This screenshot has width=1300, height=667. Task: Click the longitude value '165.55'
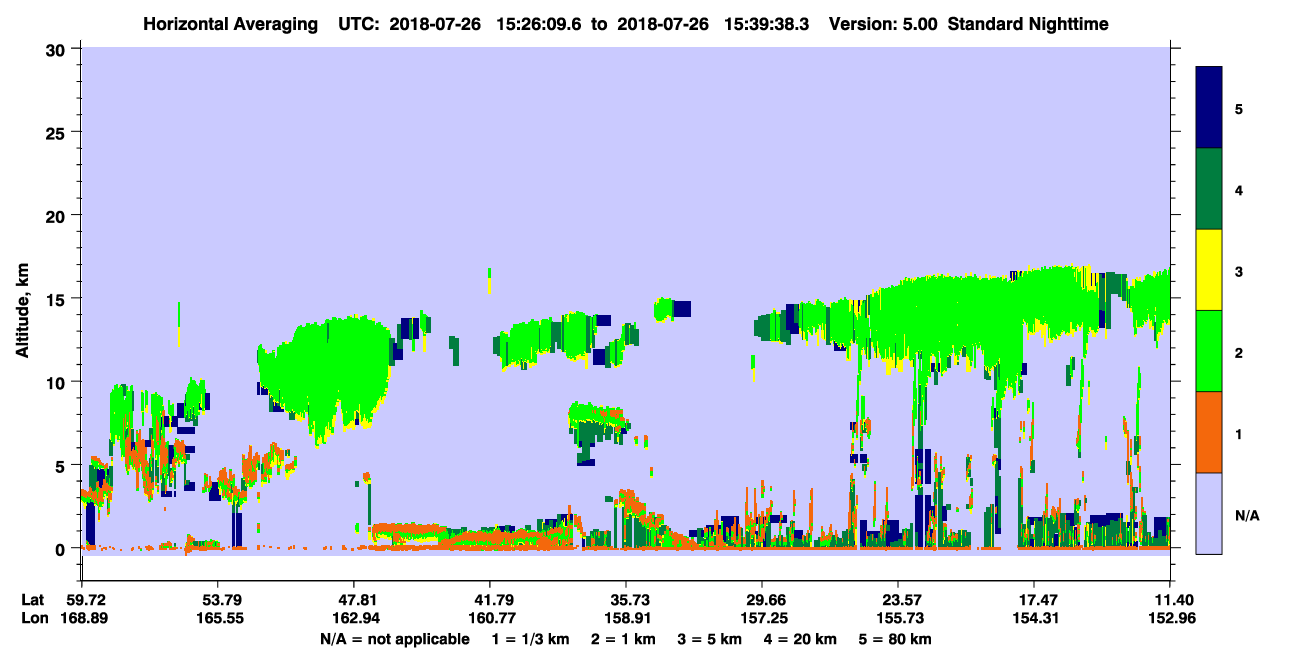pyautogui.click(x=218, y=619)
